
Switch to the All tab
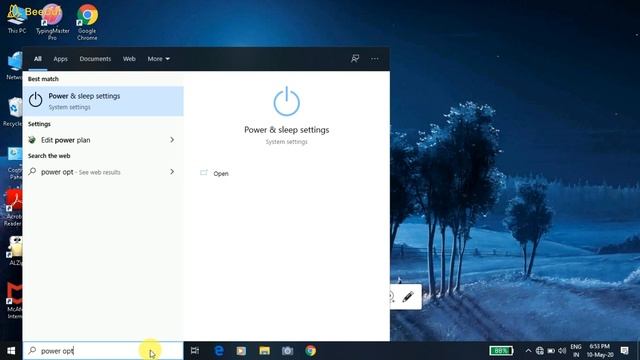(x=38, y=59)
